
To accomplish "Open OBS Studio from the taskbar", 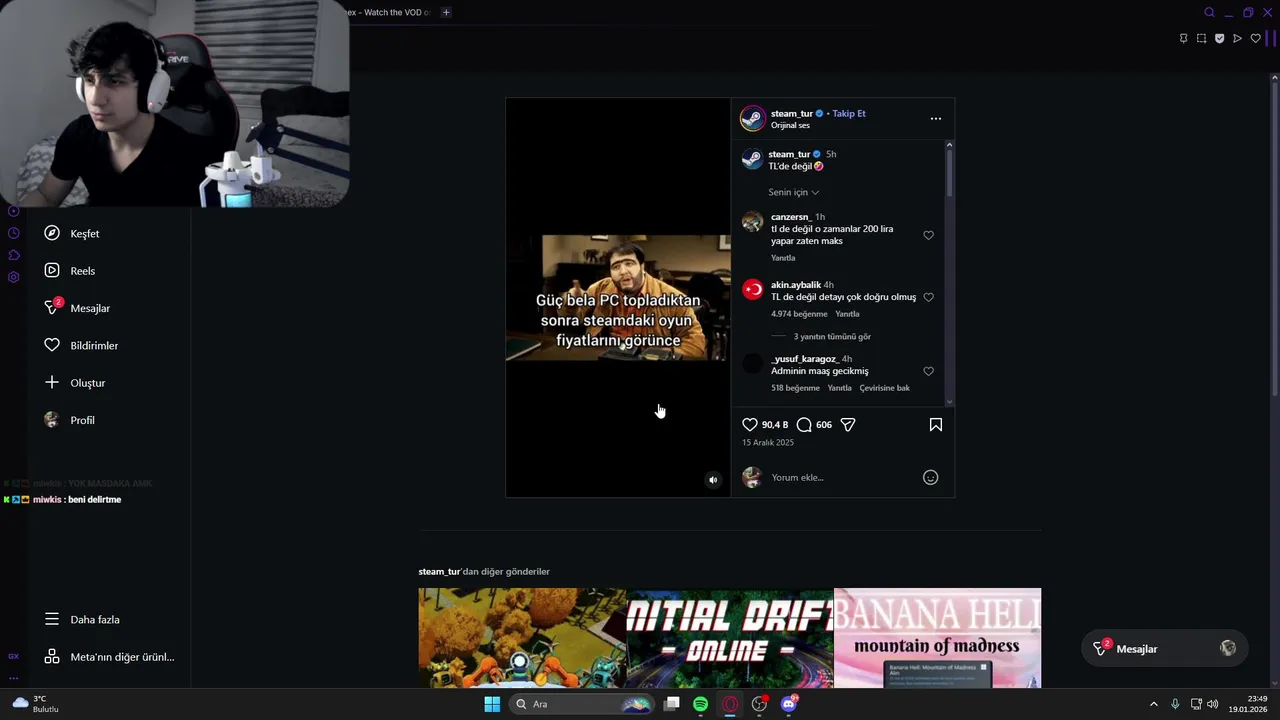I will [760, 704].
